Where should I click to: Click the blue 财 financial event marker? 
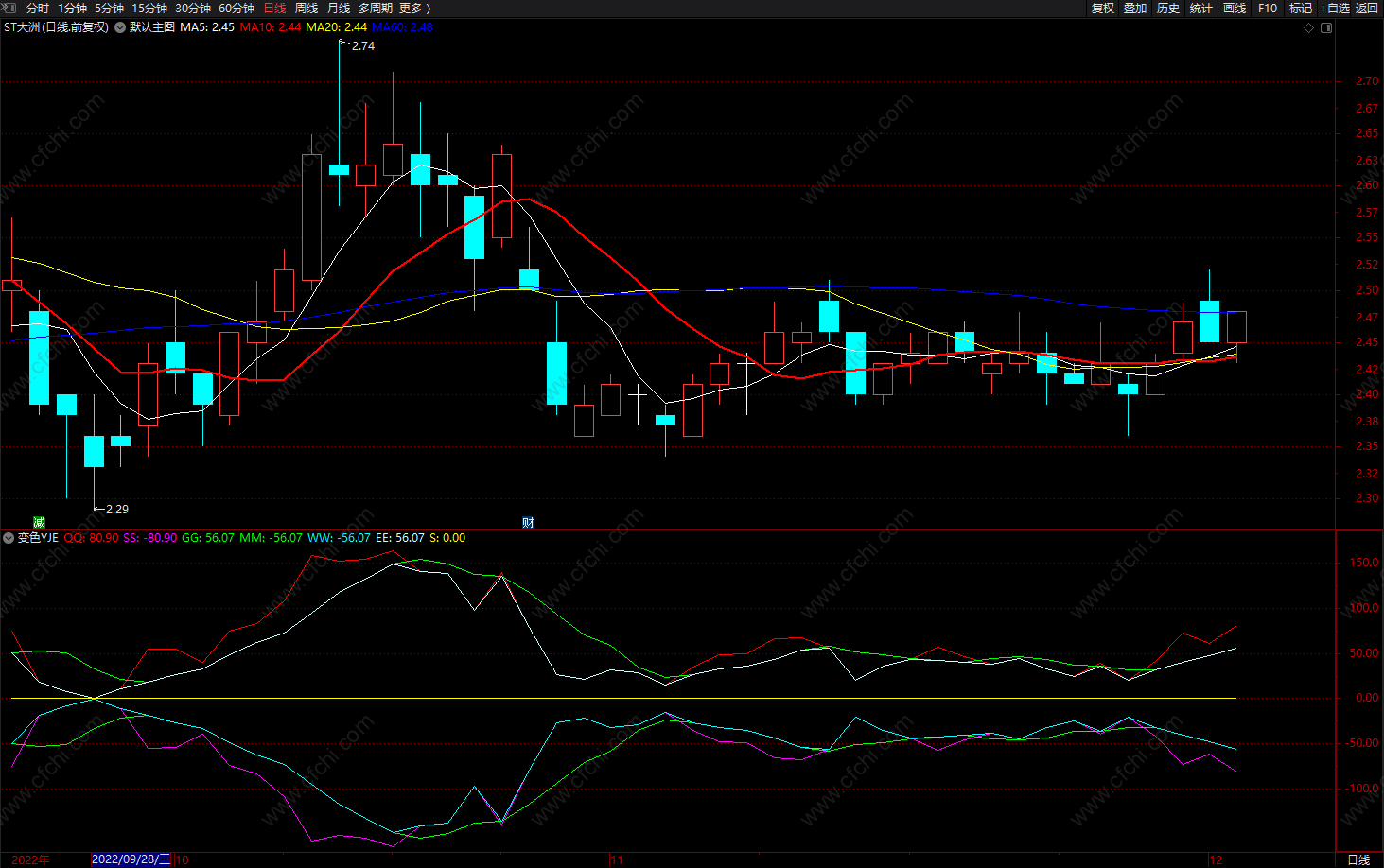point(528,522)
